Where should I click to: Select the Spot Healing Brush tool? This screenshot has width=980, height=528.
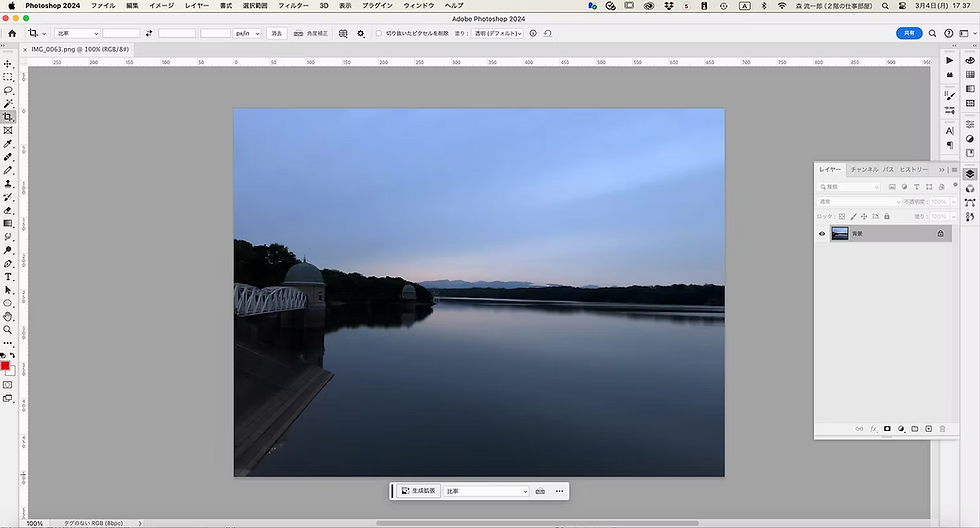pyautogui.click(x=8, y=157)
